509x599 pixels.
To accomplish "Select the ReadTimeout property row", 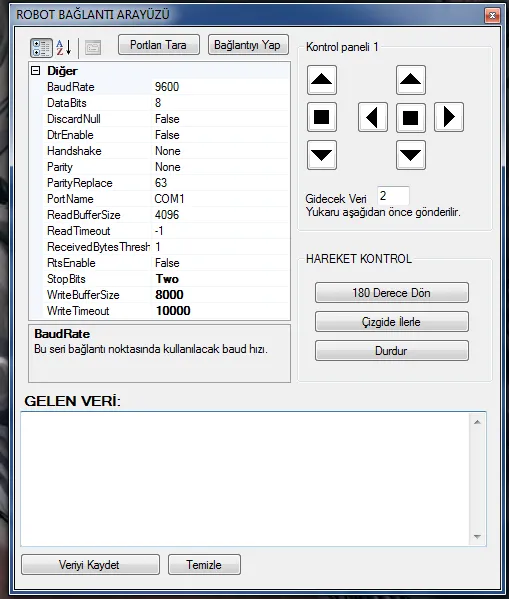I will pos(166,231).
